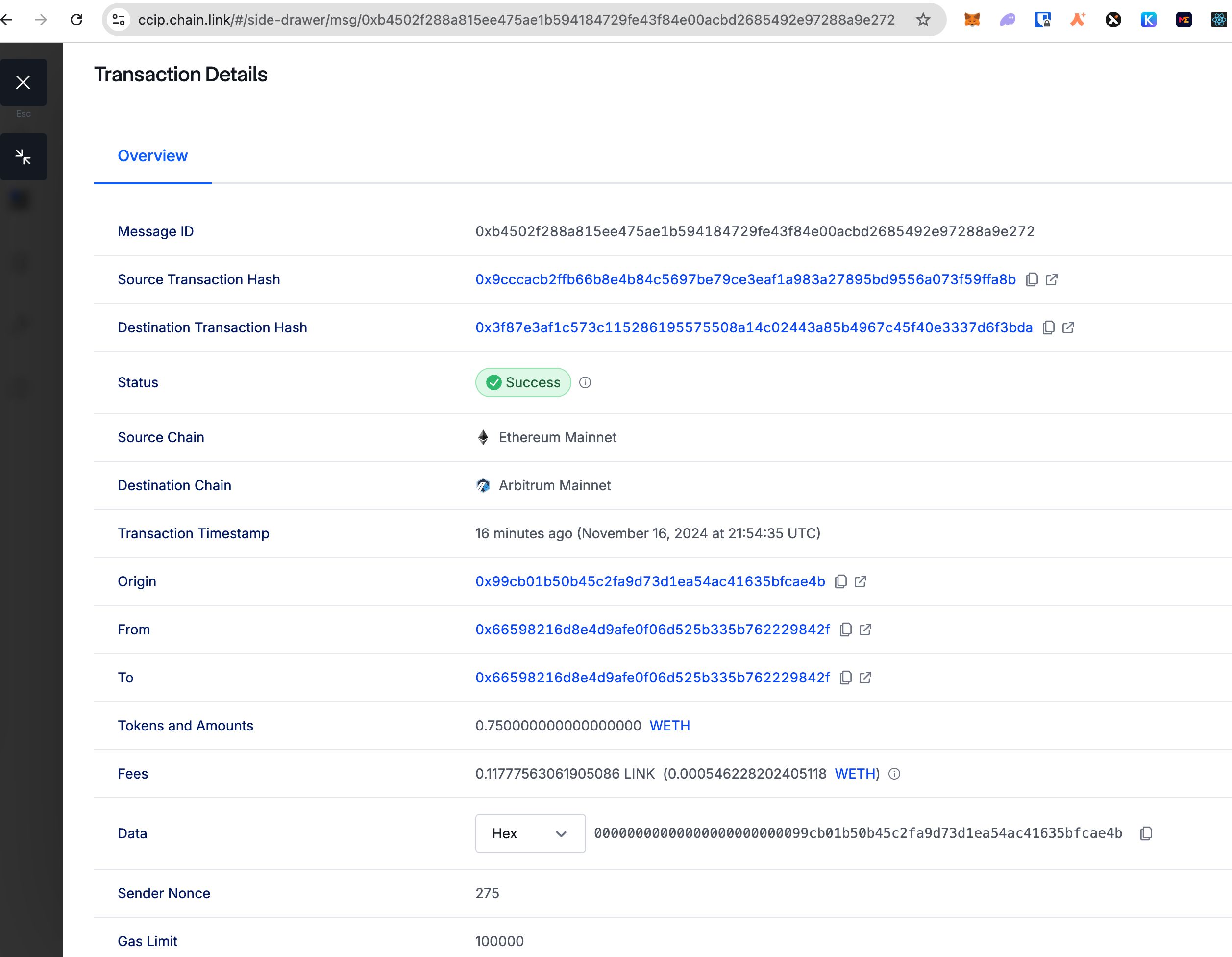Screen dimensions: 1232x957
Task: Click the Sender Nonce value 275
Action: tap(488, 893)
